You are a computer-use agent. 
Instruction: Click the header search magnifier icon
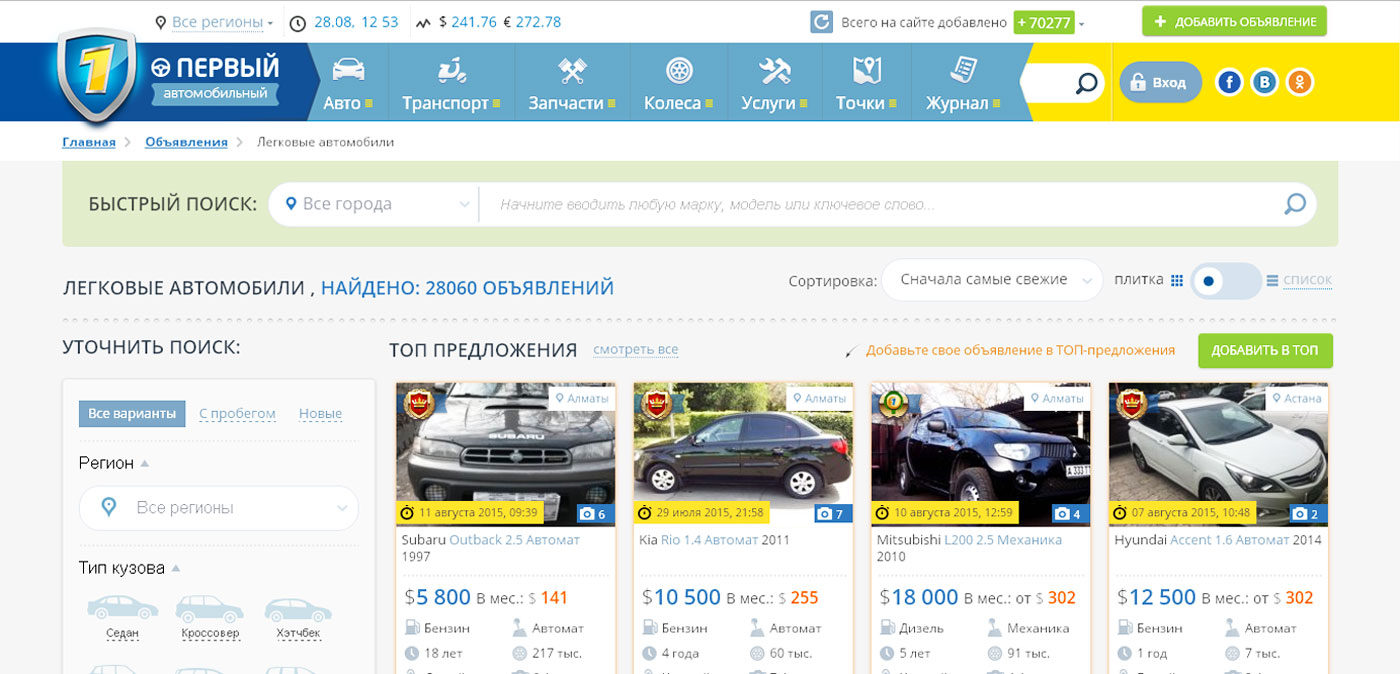[x=1086, y=83]
